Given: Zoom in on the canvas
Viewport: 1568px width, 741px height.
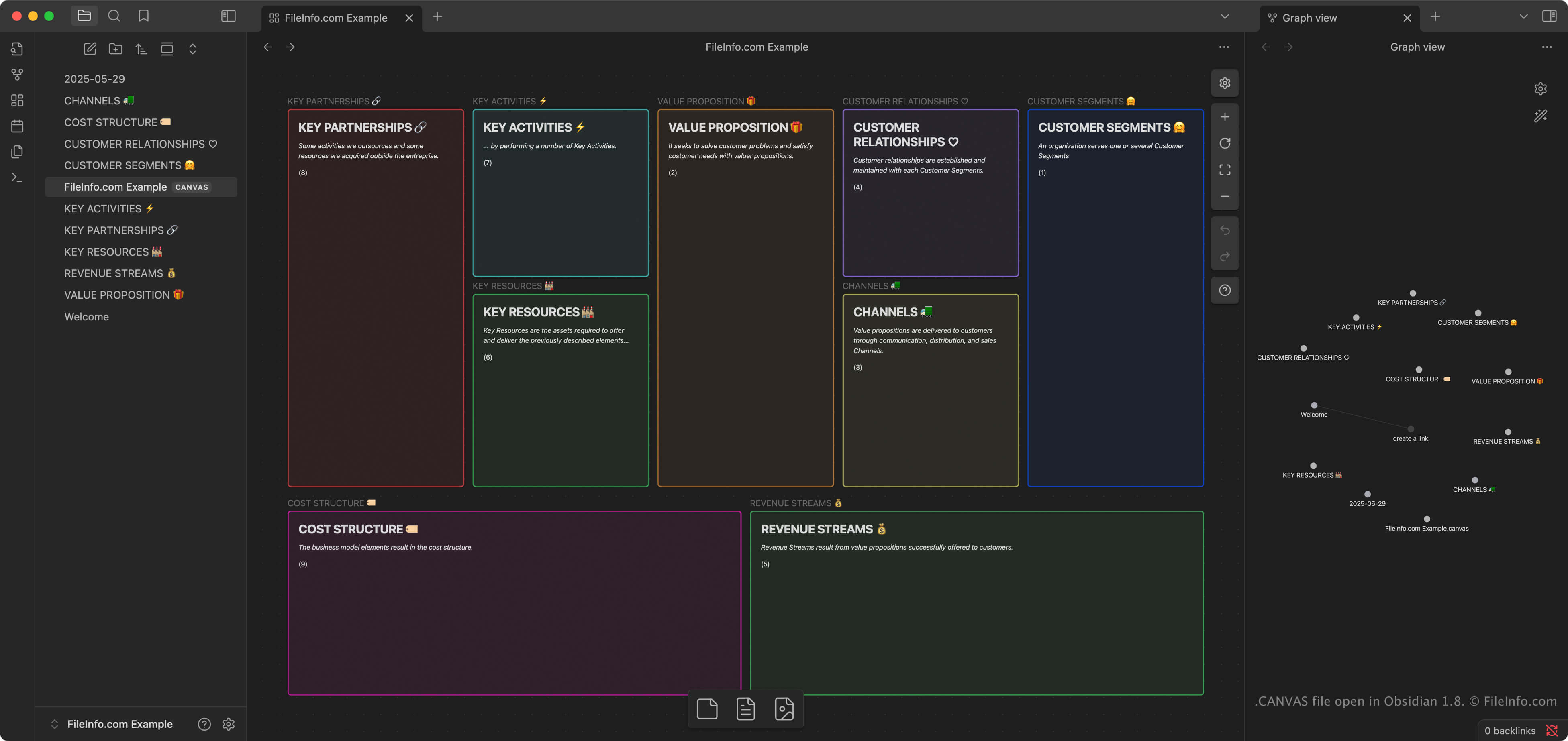Looking at the screenshot, I should point(1225,117).
